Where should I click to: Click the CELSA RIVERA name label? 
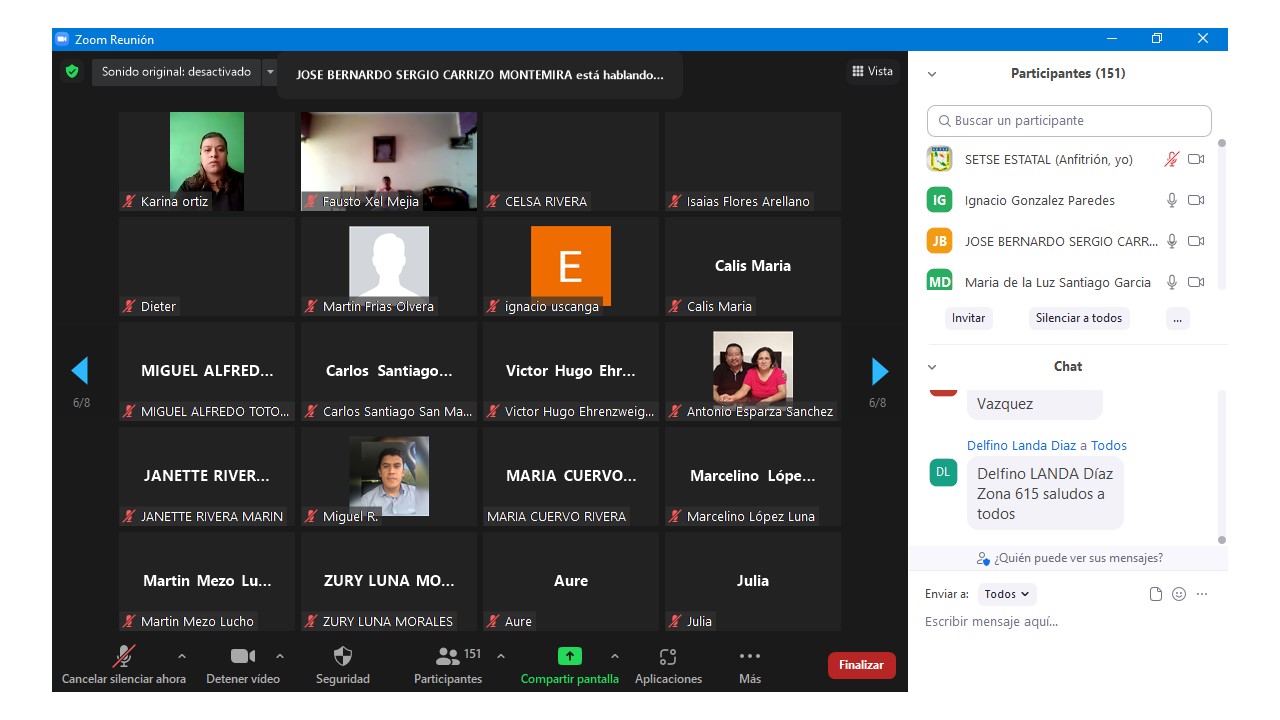pyautogui.click(x=546, y=202)
